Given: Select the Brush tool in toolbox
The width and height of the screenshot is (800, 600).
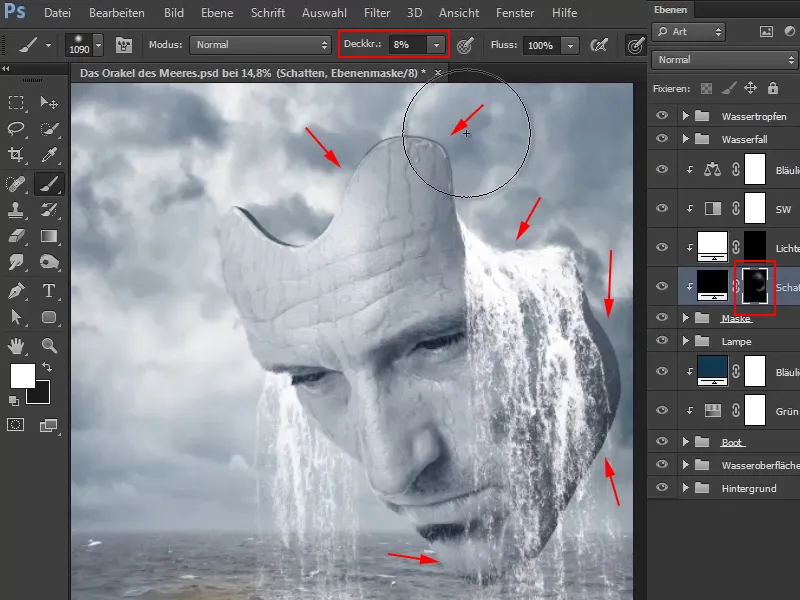Looking at the screenshot, I should coord(49,184).
